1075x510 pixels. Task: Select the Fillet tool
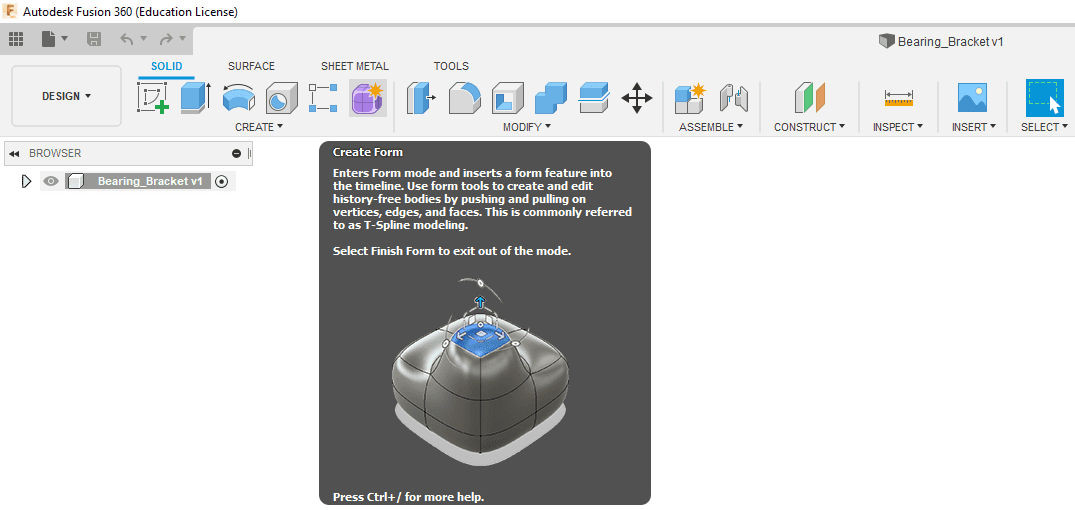(464, 98)
